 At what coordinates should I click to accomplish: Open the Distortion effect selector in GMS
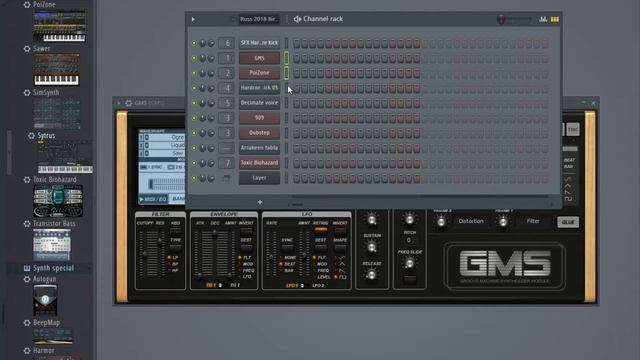click(x=471, y=221)
